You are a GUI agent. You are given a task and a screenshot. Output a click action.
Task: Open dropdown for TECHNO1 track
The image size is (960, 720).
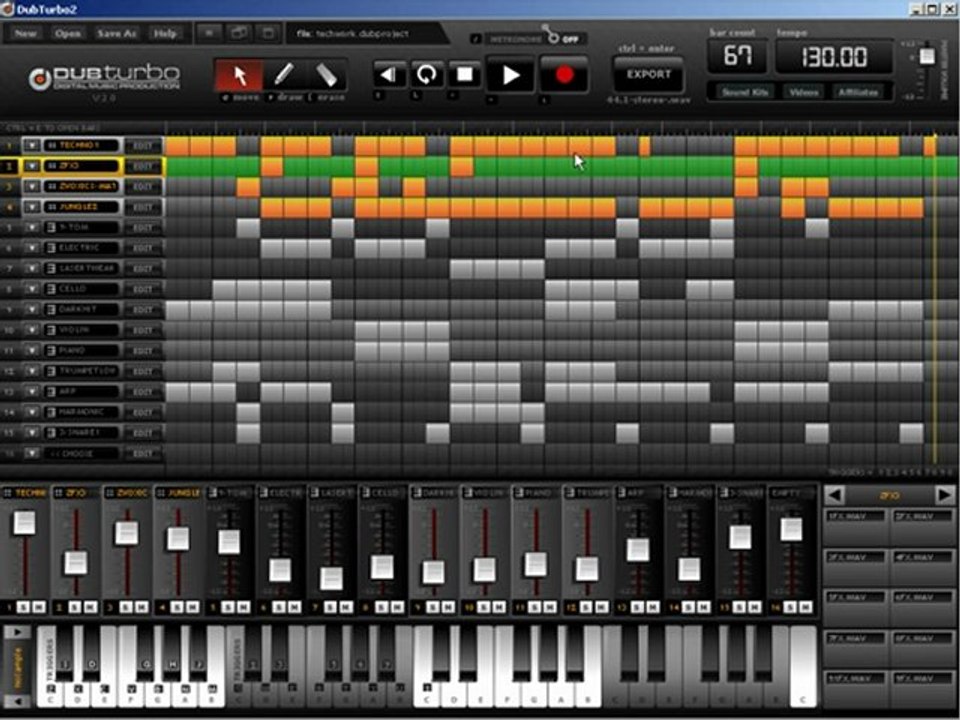pyautogui.click(x=31, y=146)
